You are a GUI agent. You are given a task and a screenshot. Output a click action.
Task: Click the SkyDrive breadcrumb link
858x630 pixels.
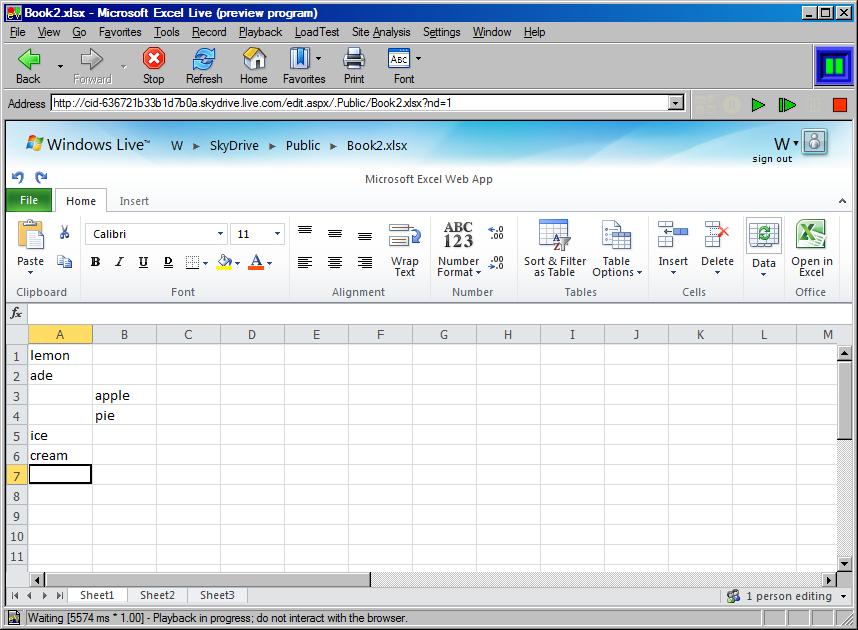pos(234,146)
